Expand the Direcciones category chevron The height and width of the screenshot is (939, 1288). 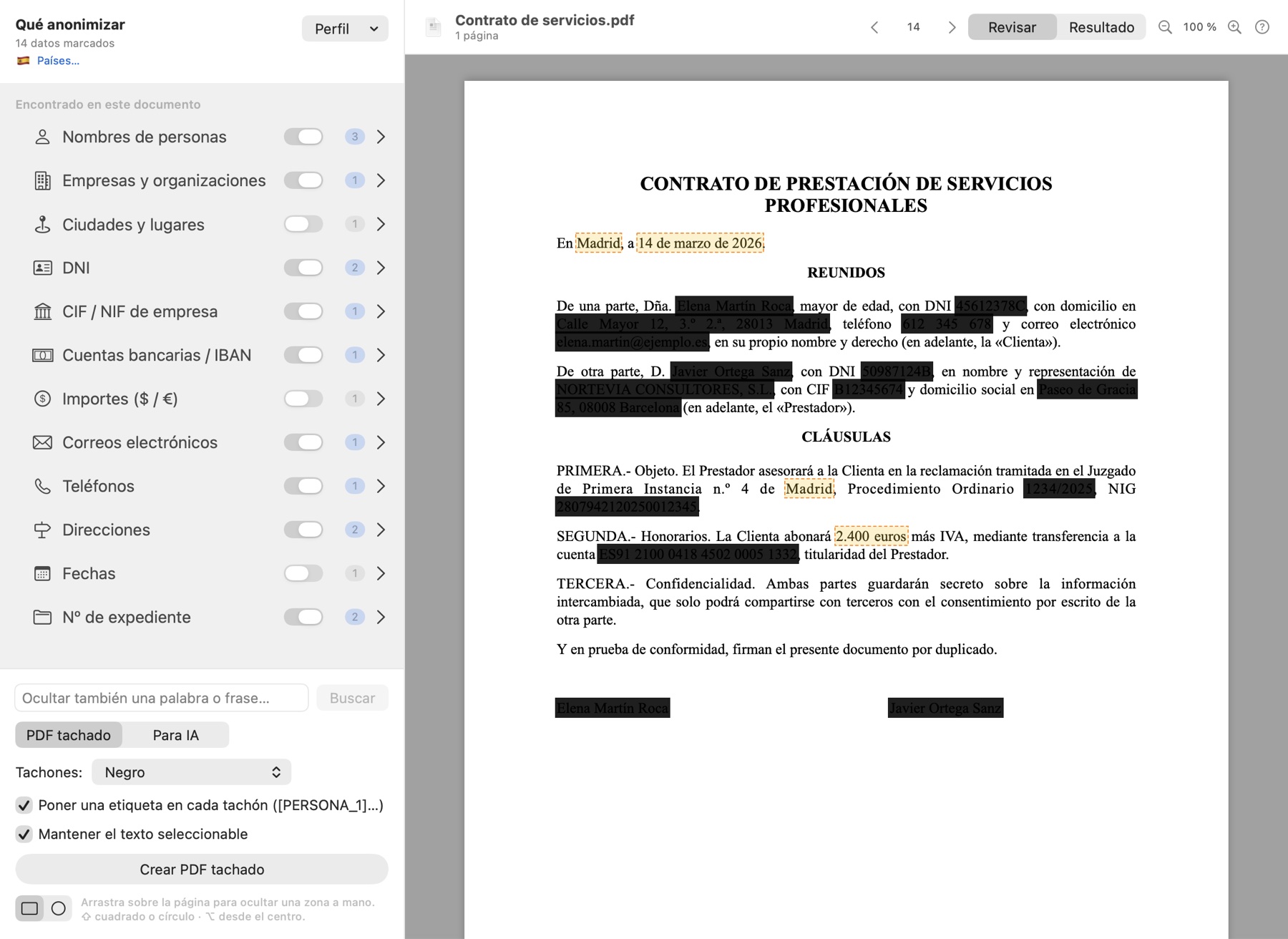pos(381,530)
